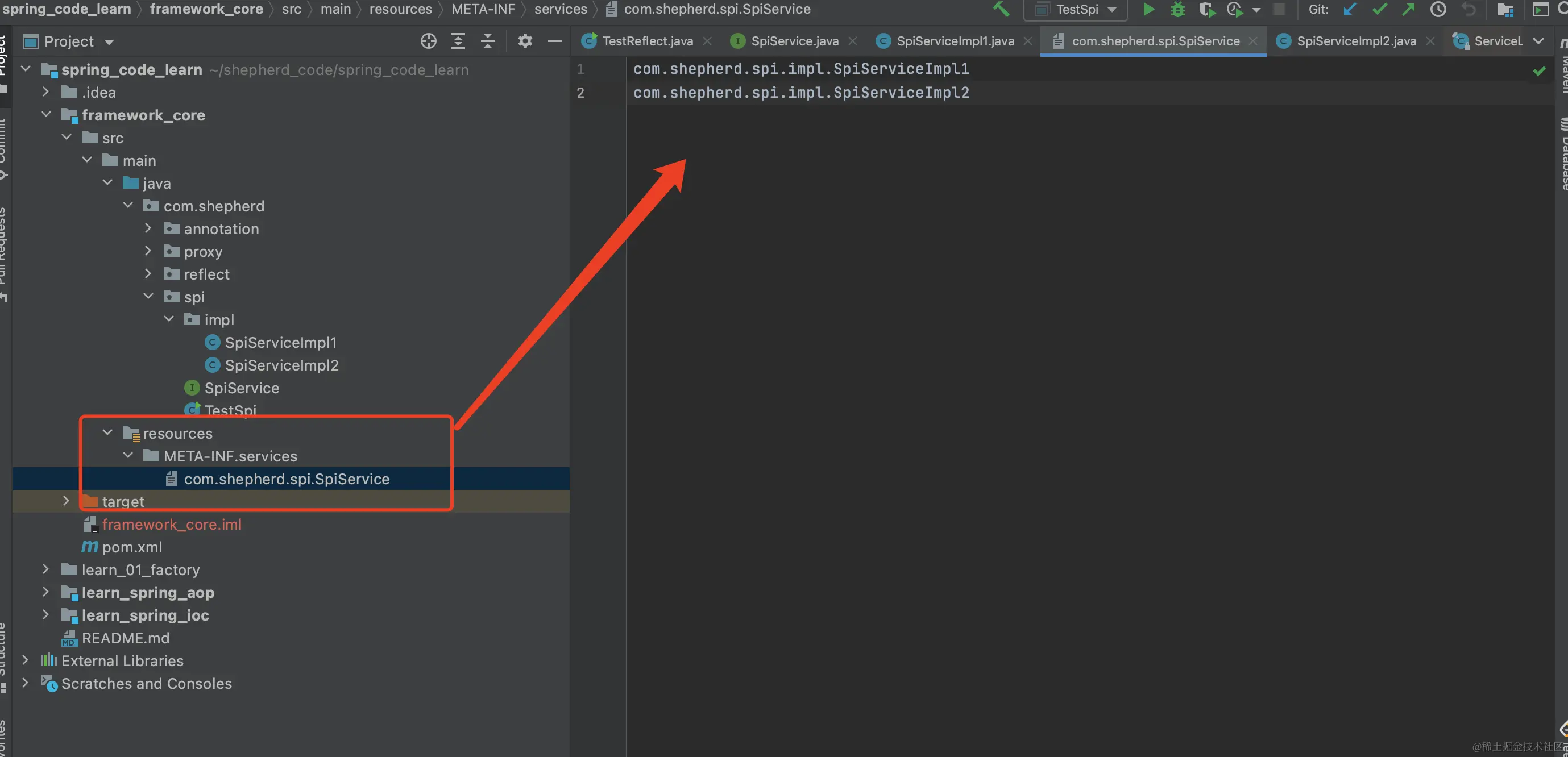Collapse the resources folder
Screen dimensions: 1568x757
click(x=107, y=432)
